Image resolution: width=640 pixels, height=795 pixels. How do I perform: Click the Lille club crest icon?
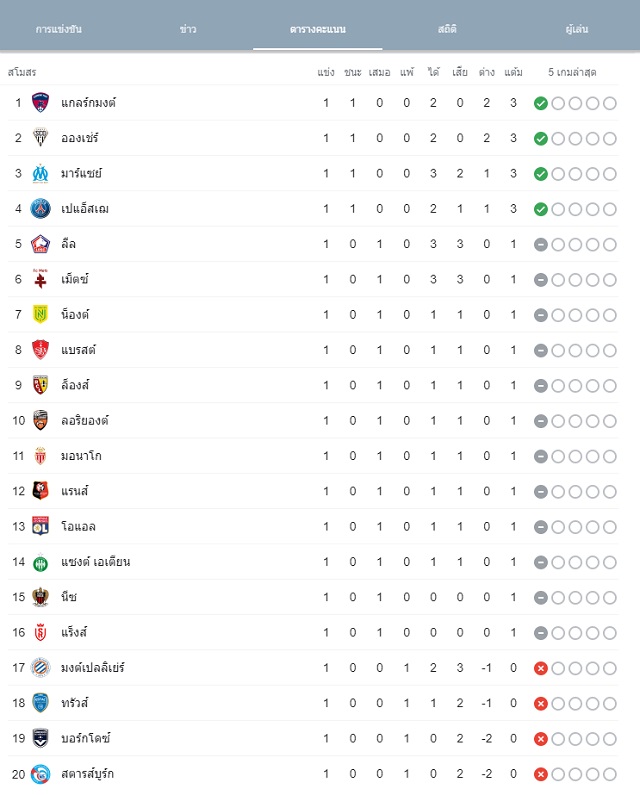tap(40, 244)
